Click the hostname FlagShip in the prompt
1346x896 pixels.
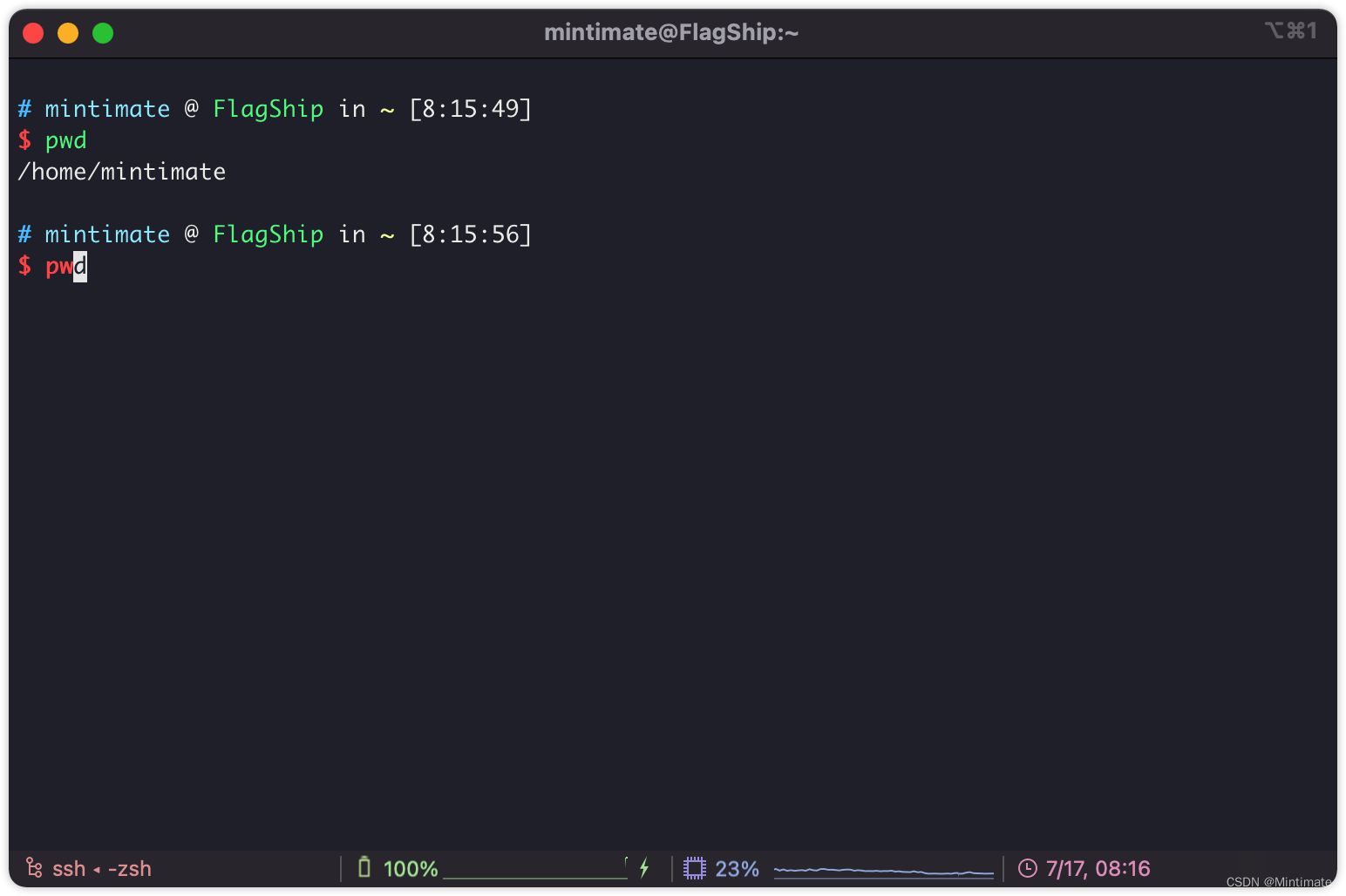tap(268, 108)
